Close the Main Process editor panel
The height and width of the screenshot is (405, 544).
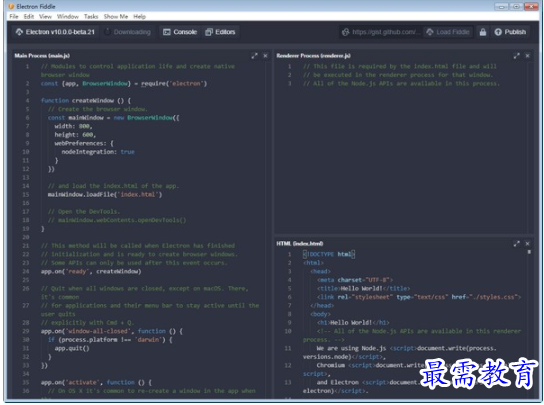click(x=265, y=56)
